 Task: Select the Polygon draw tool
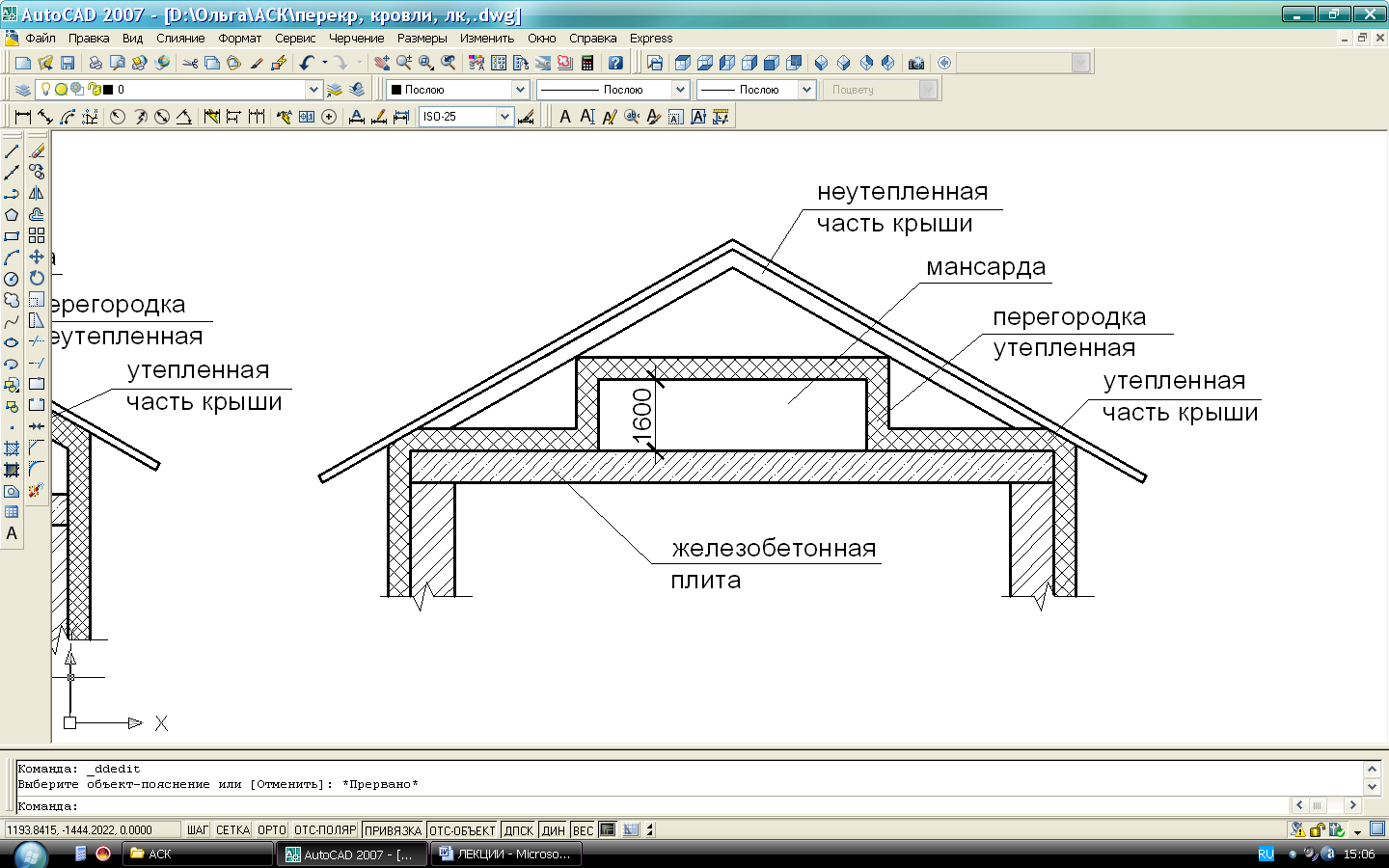point(12,215)
